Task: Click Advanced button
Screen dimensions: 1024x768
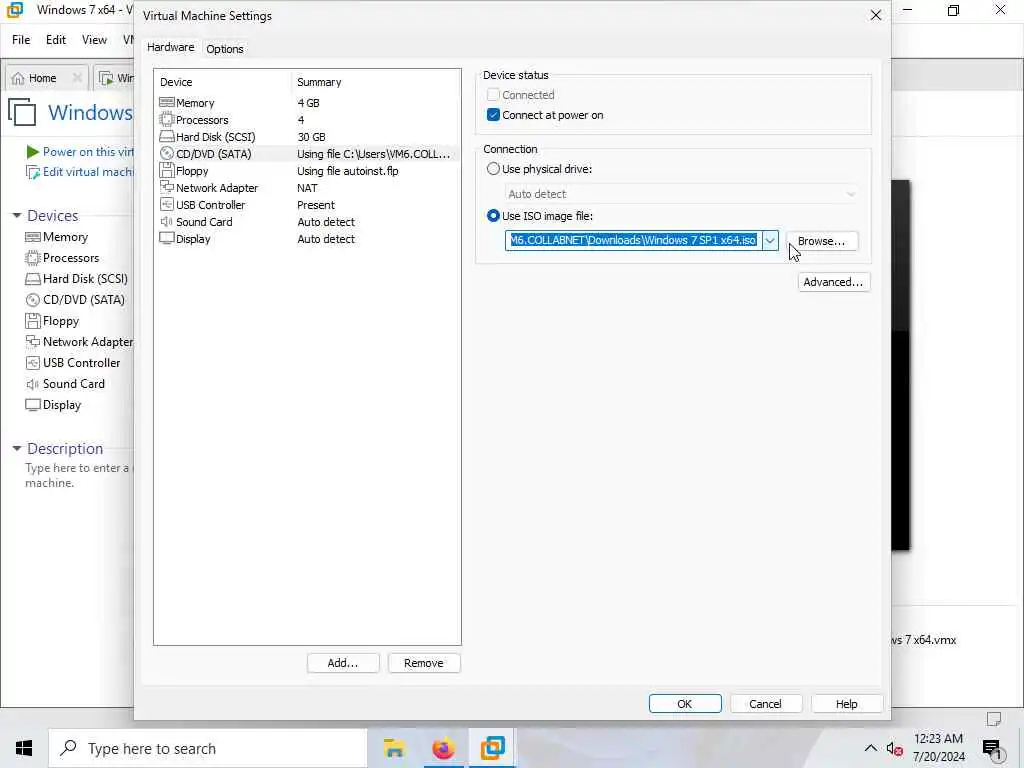Action: (x=833, y=282)
